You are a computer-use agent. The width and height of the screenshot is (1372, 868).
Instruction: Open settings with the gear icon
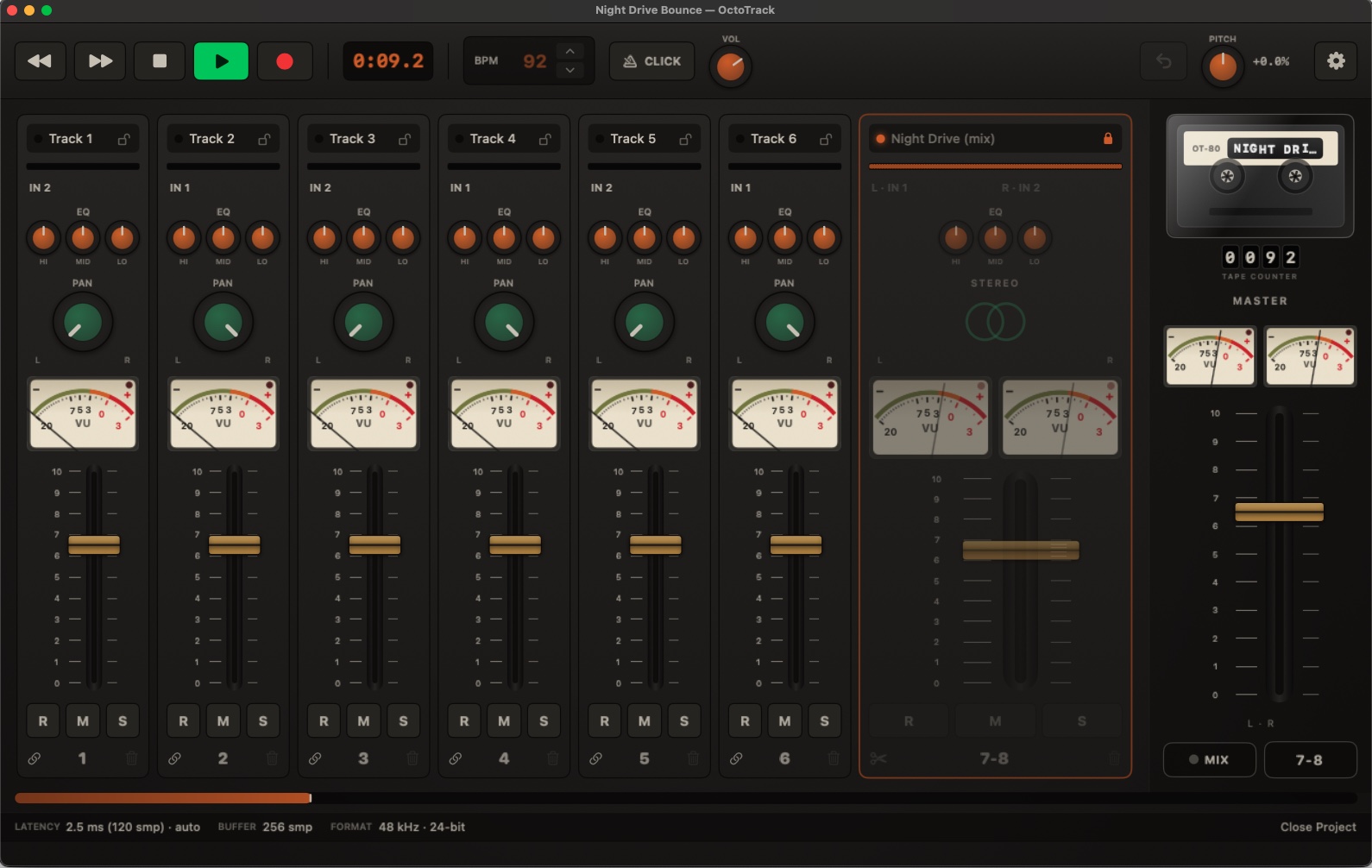(x=1336, y=61)
